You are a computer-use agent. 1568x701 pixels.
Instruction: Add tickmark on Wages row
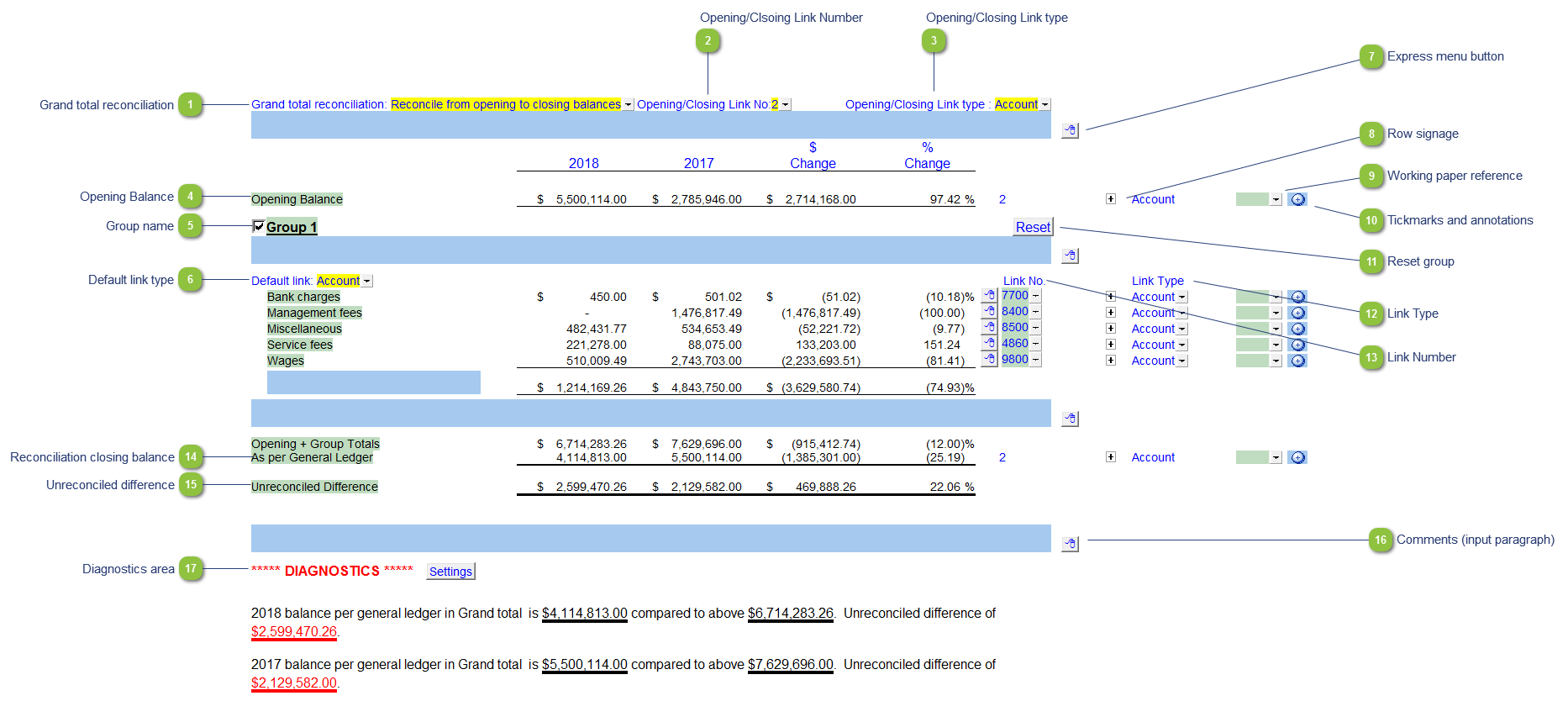coord(1297,361)
